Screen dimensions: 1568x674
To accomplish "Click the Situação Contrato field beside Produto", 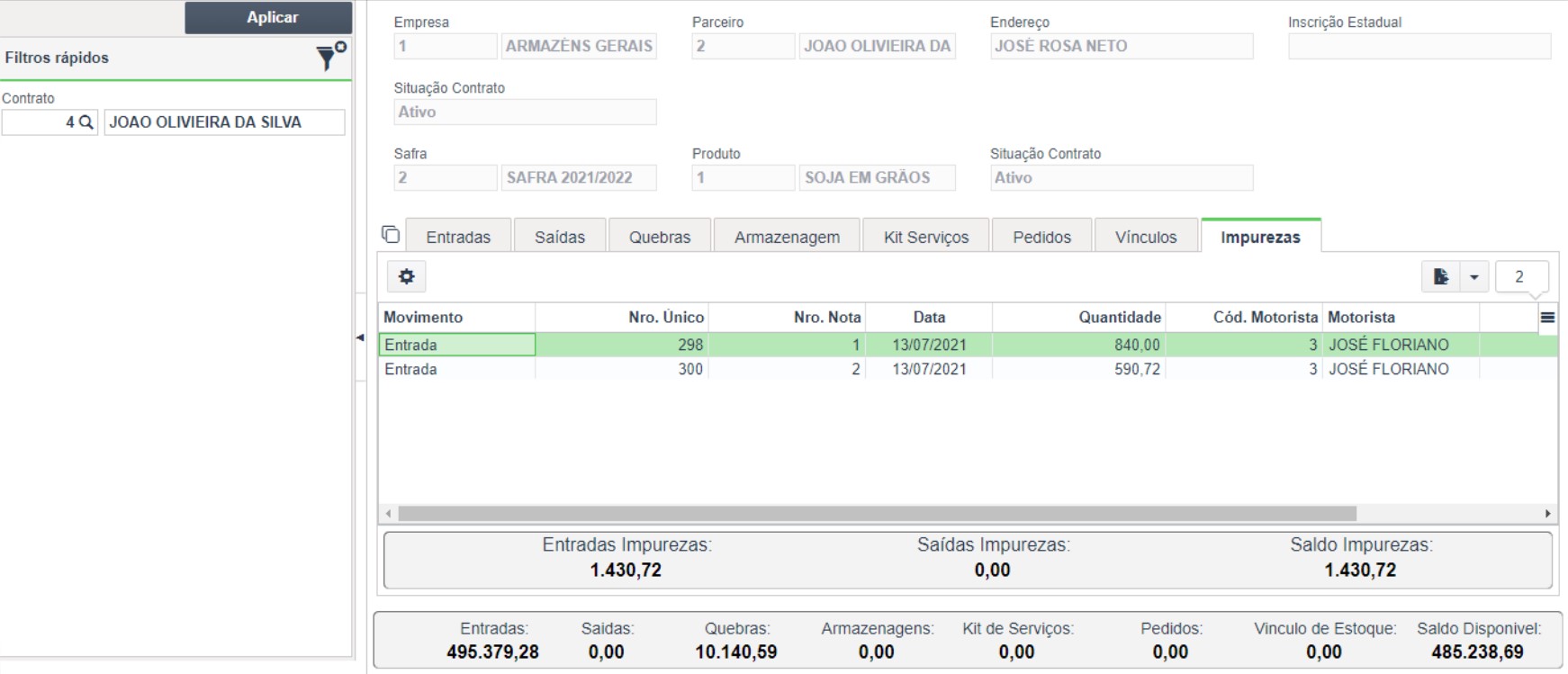I will point(1122,177).
